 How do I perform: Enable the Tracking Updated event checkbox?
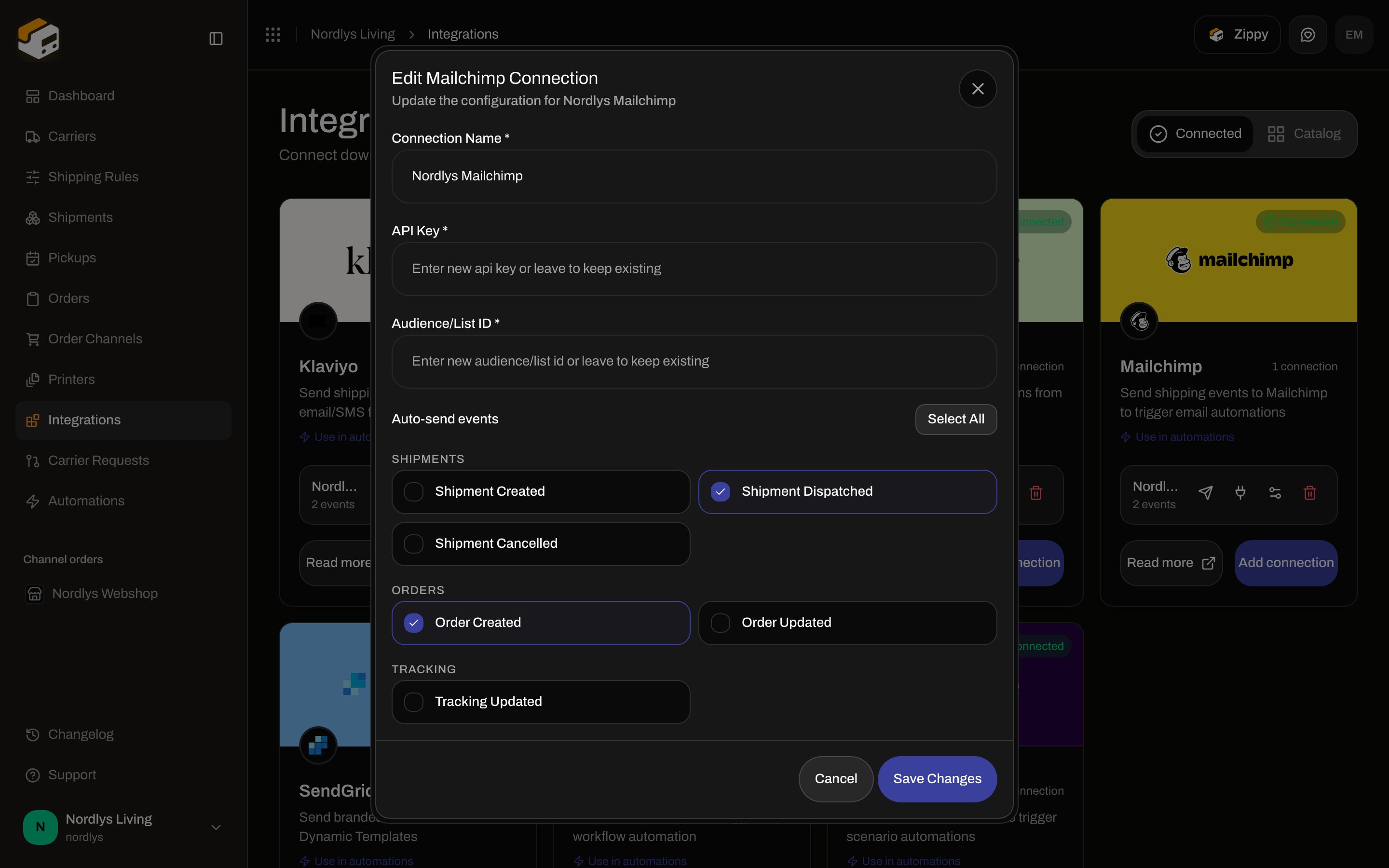click(414, 702)
